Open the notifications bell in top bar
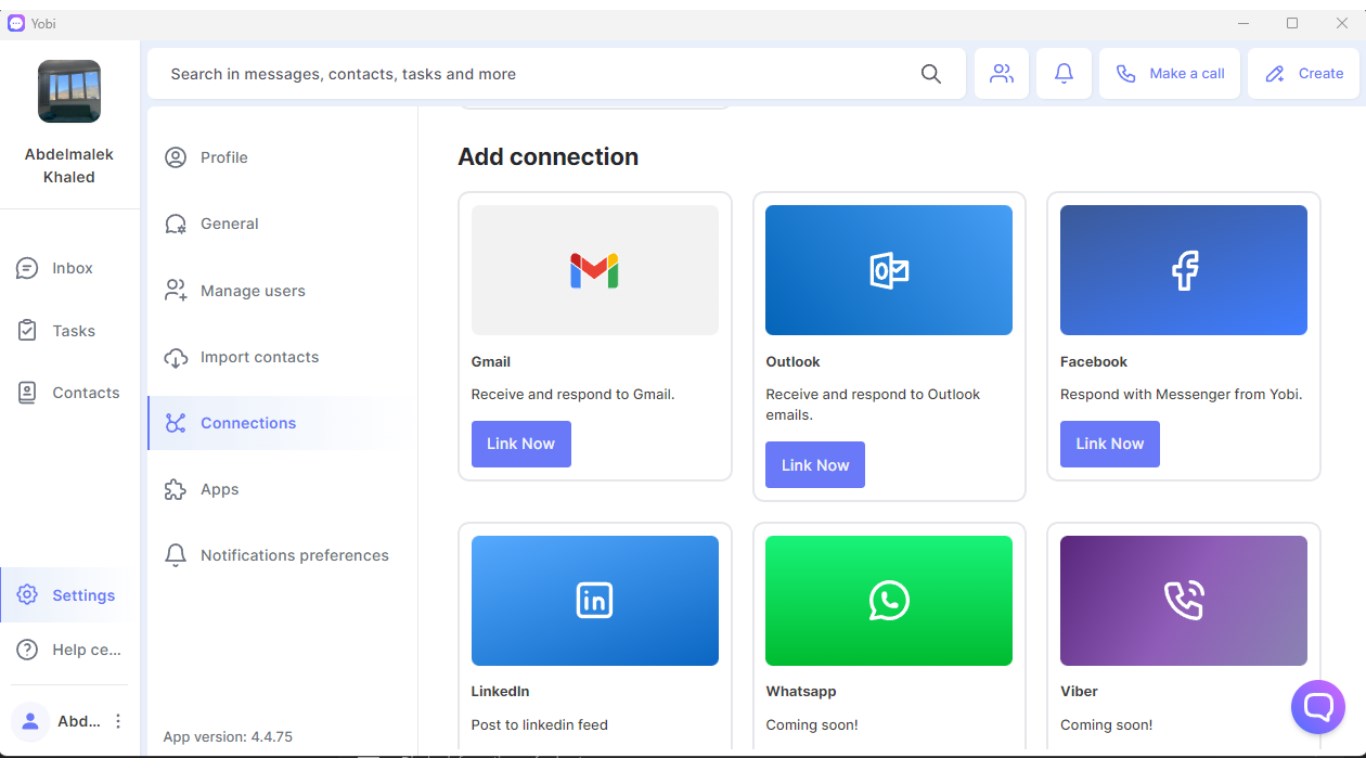 [x=1063, y=73]
